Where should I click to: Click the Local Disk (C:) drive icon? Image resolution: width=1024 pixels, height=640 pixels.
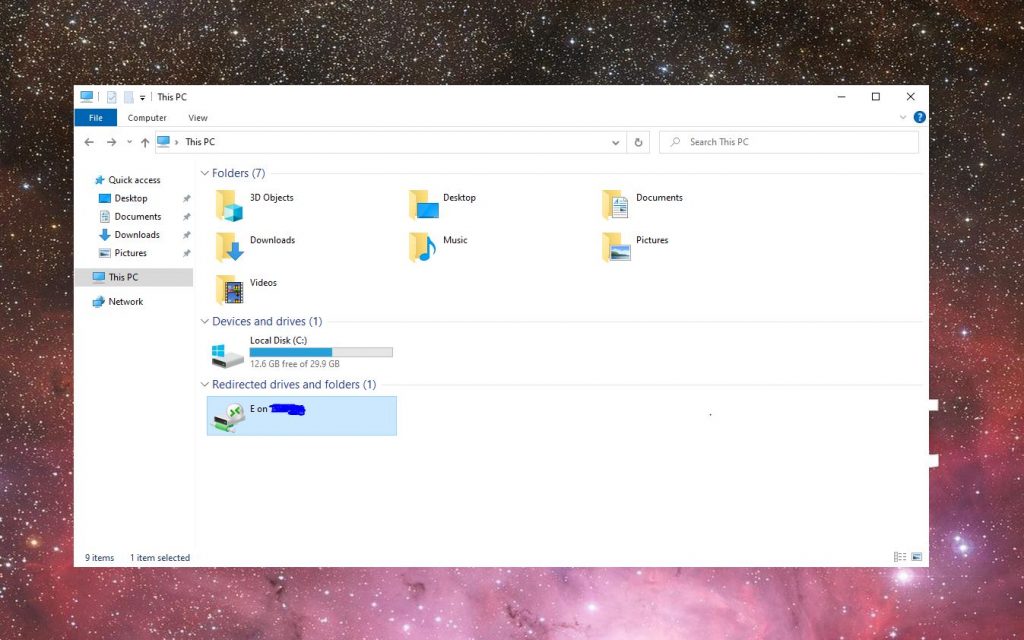(x=228, y=355)
